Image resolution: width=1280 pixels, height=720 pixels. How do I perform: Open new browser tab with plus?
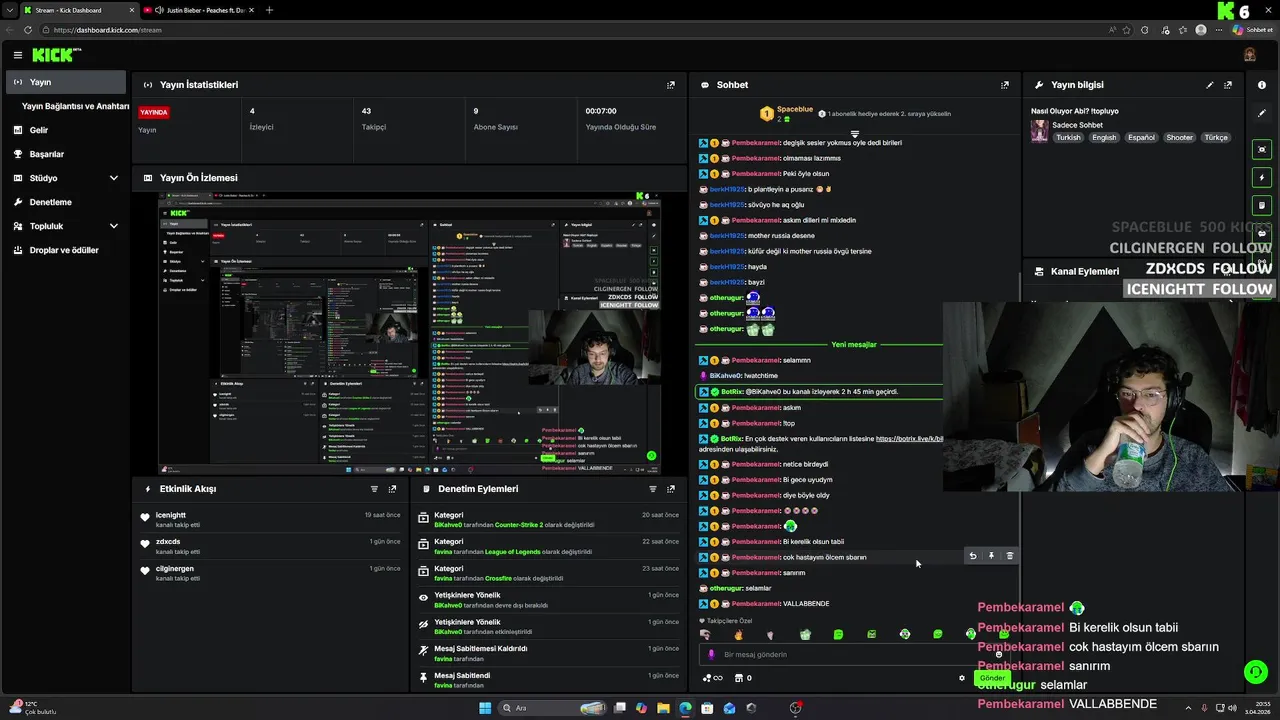point(269,10)
